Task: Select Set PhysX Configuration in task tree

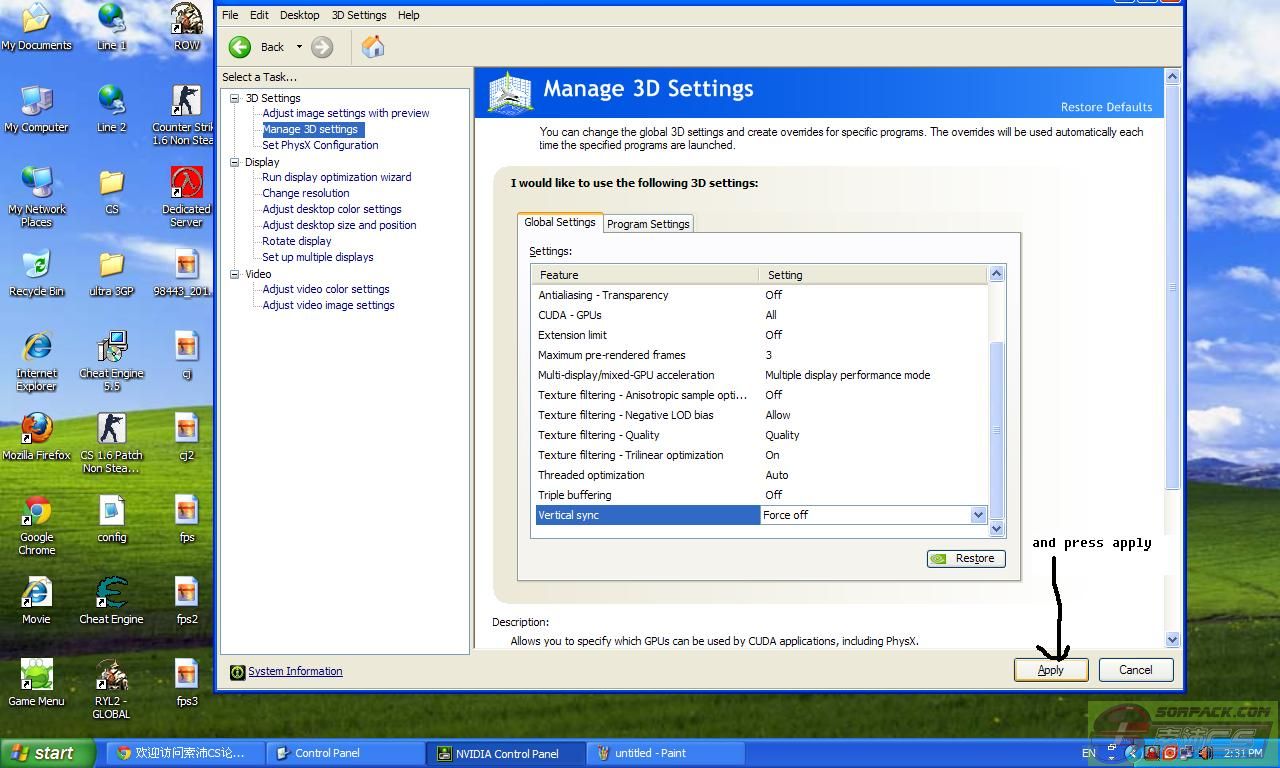Action: [x=320, y=145]
